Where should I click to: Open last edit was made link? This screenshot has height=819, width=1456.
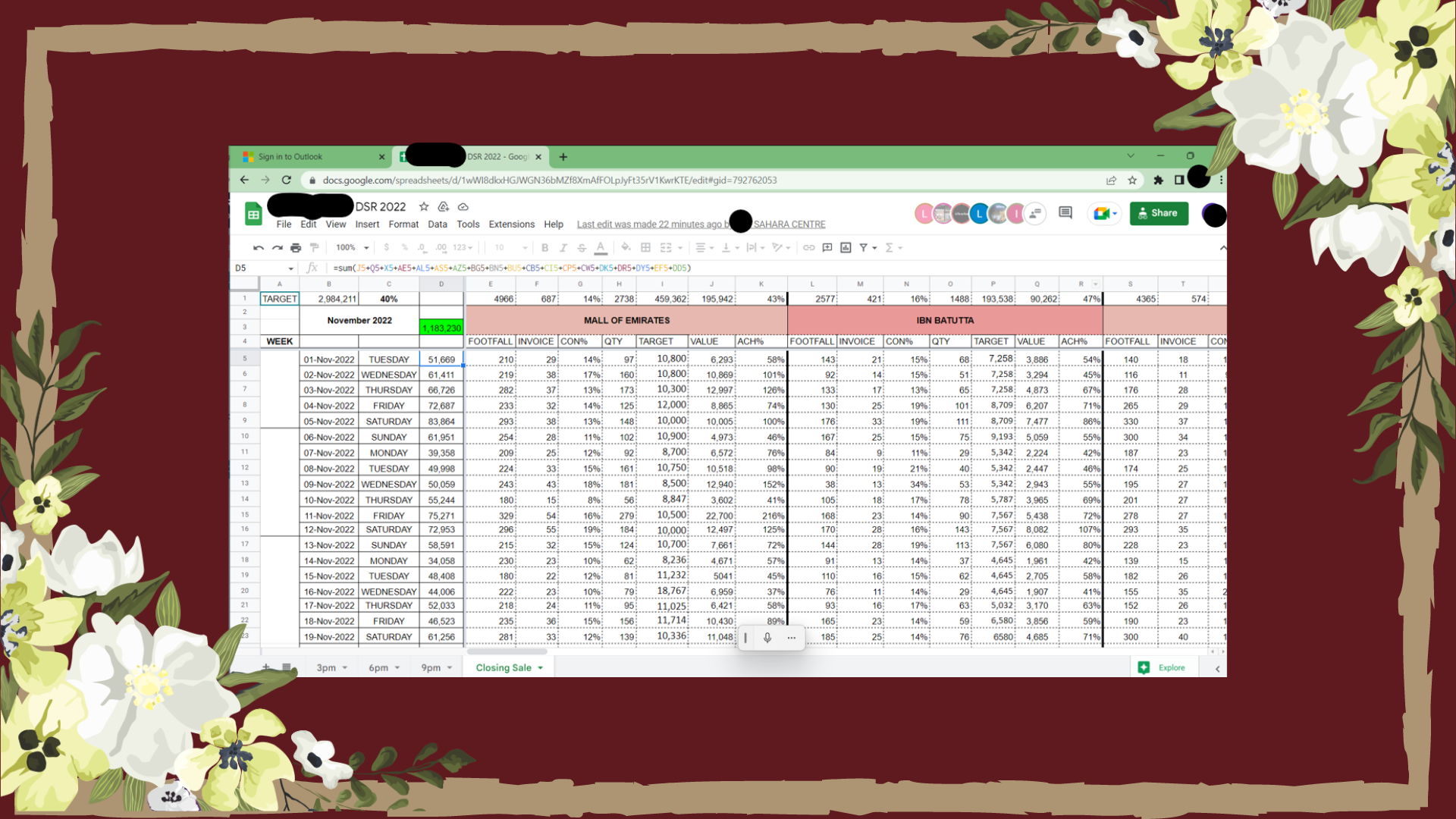[651, 224]
